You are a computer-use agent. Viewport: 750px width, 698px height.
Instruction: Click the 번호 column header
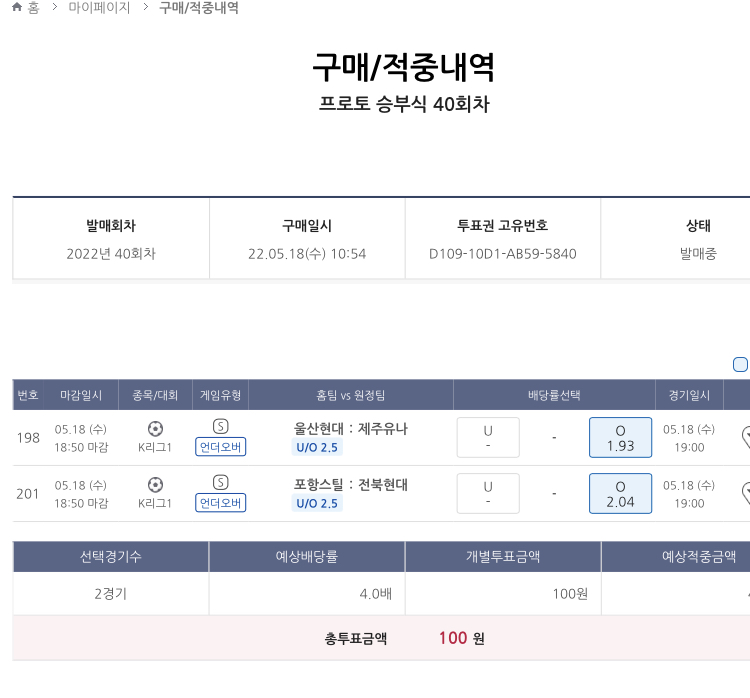(28, 395)
